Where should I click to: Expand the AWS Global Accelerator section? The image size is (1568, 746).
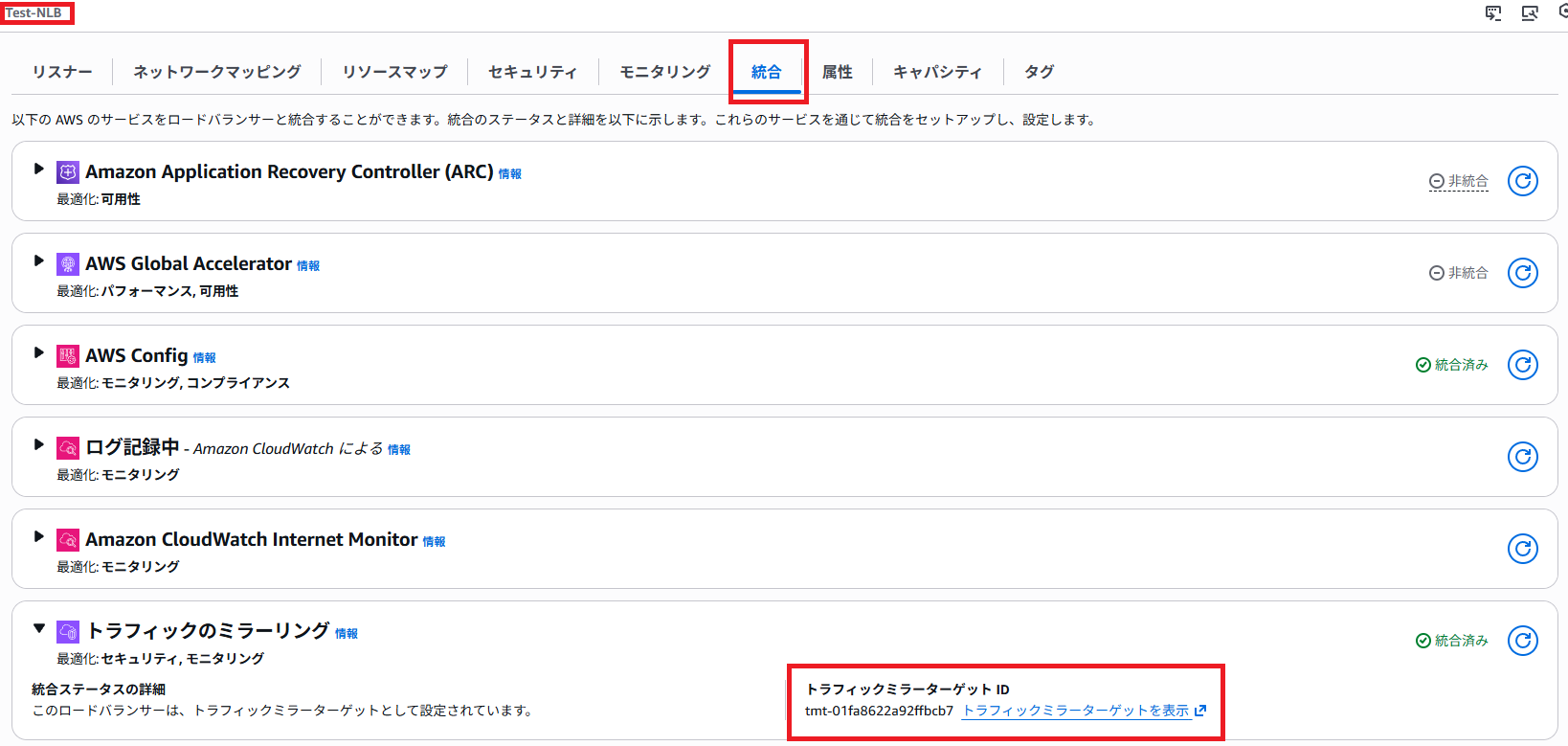pos(39,260)
